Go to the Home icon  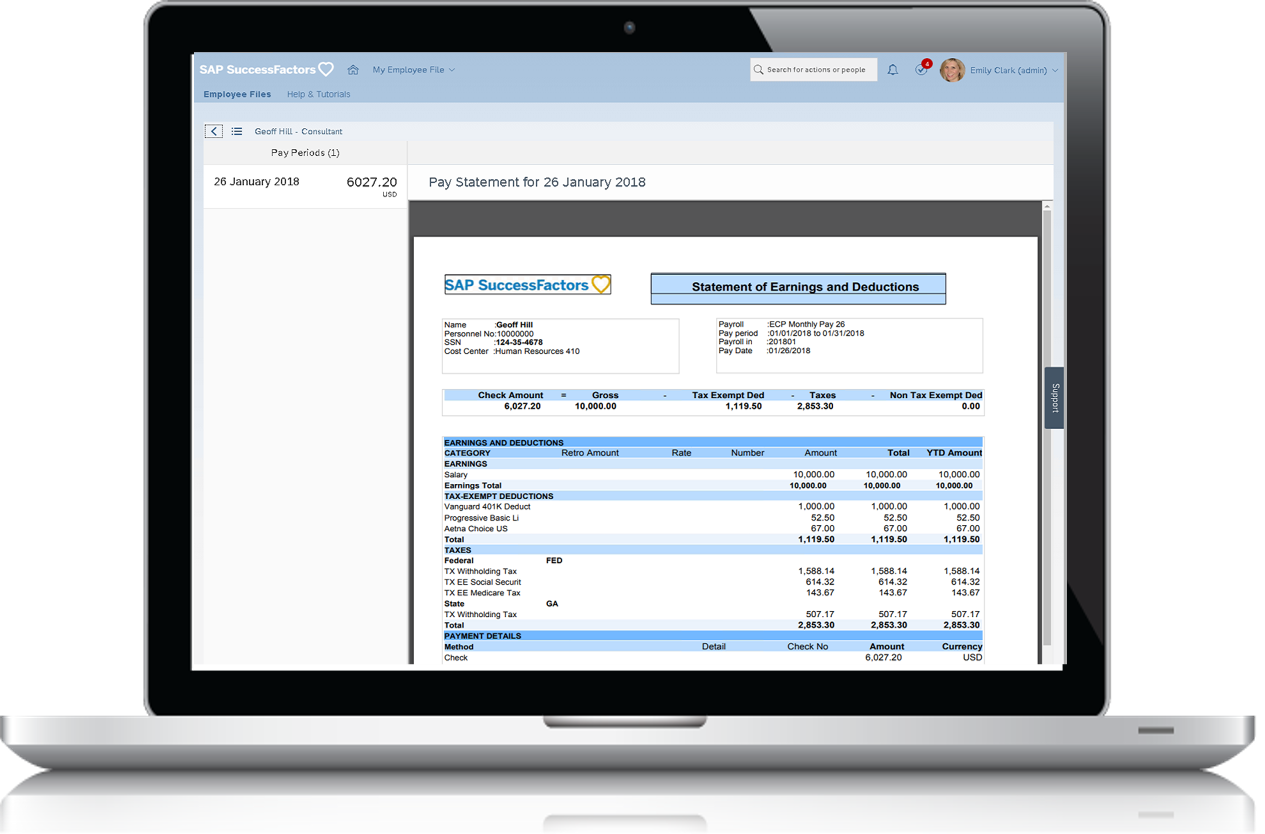pyautogui.click(x=353, y=70)
